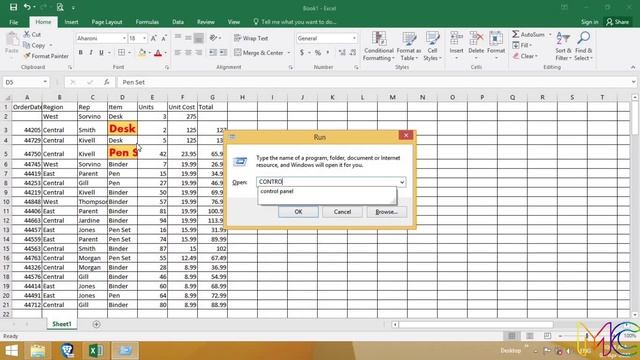Click Merge & Center
This screenshot has width=640, height=360.
point(259,53)
